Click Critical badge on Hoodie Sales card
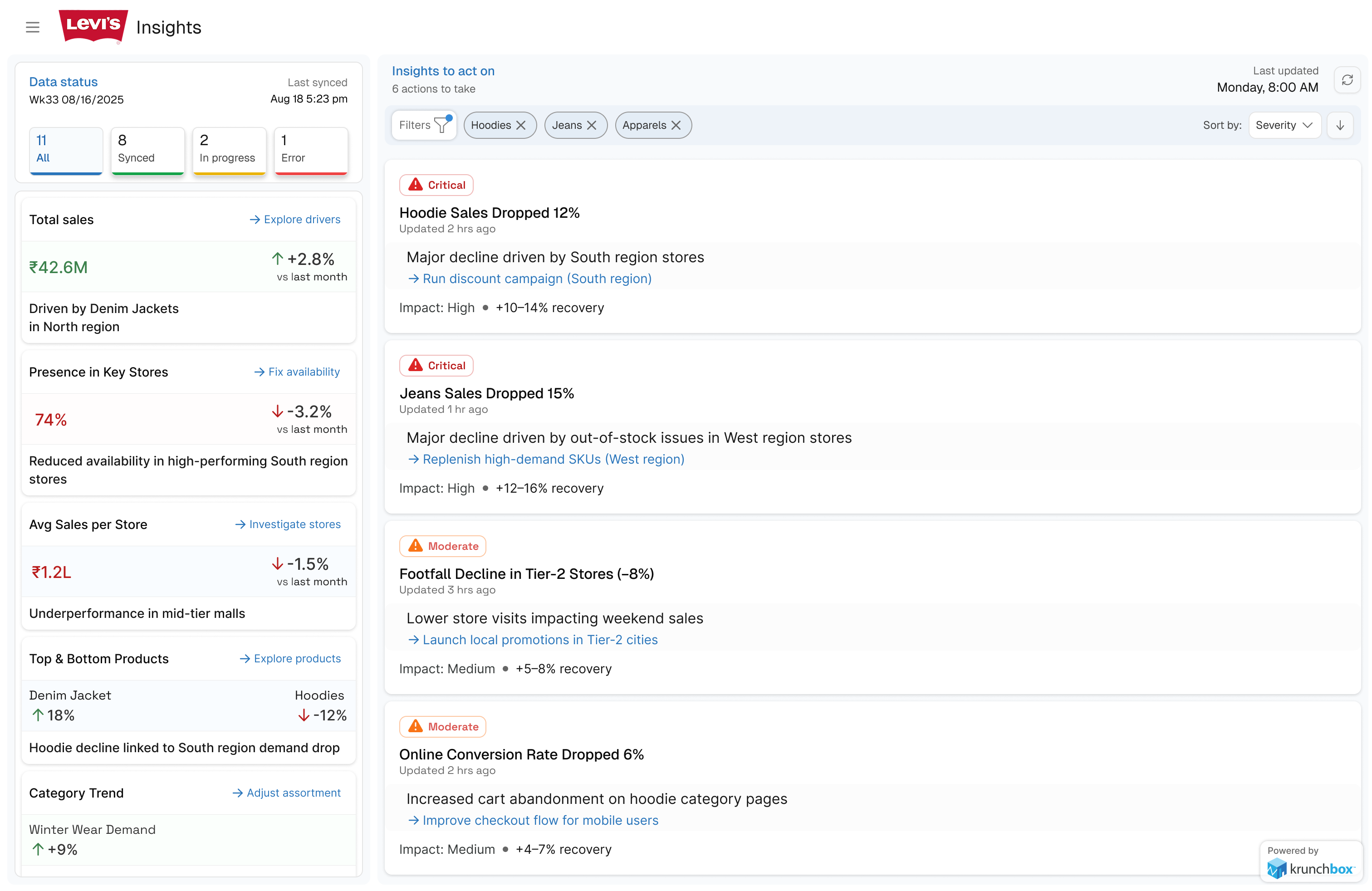 pos(436,185)
